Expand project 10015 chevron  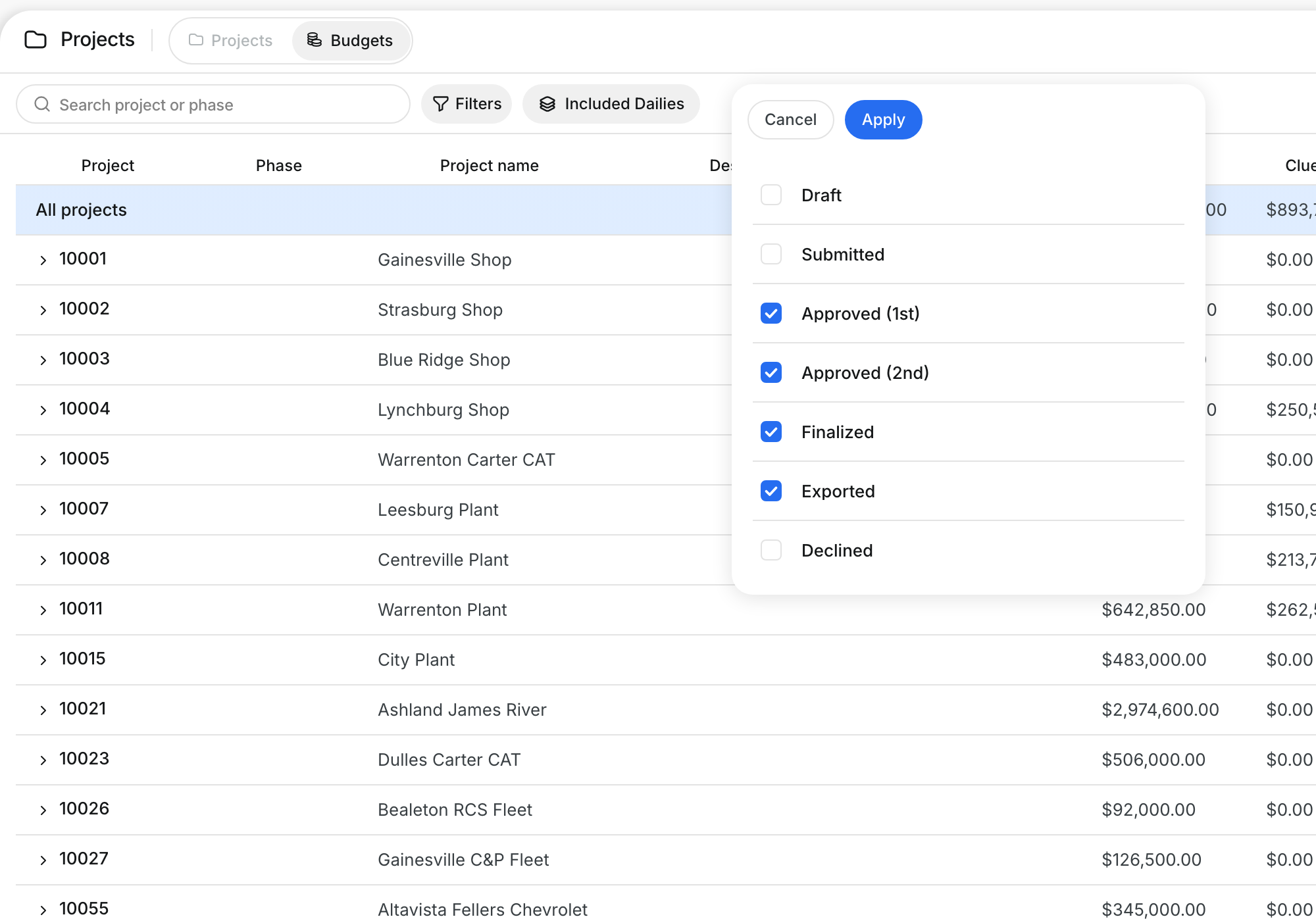[43, 660]
